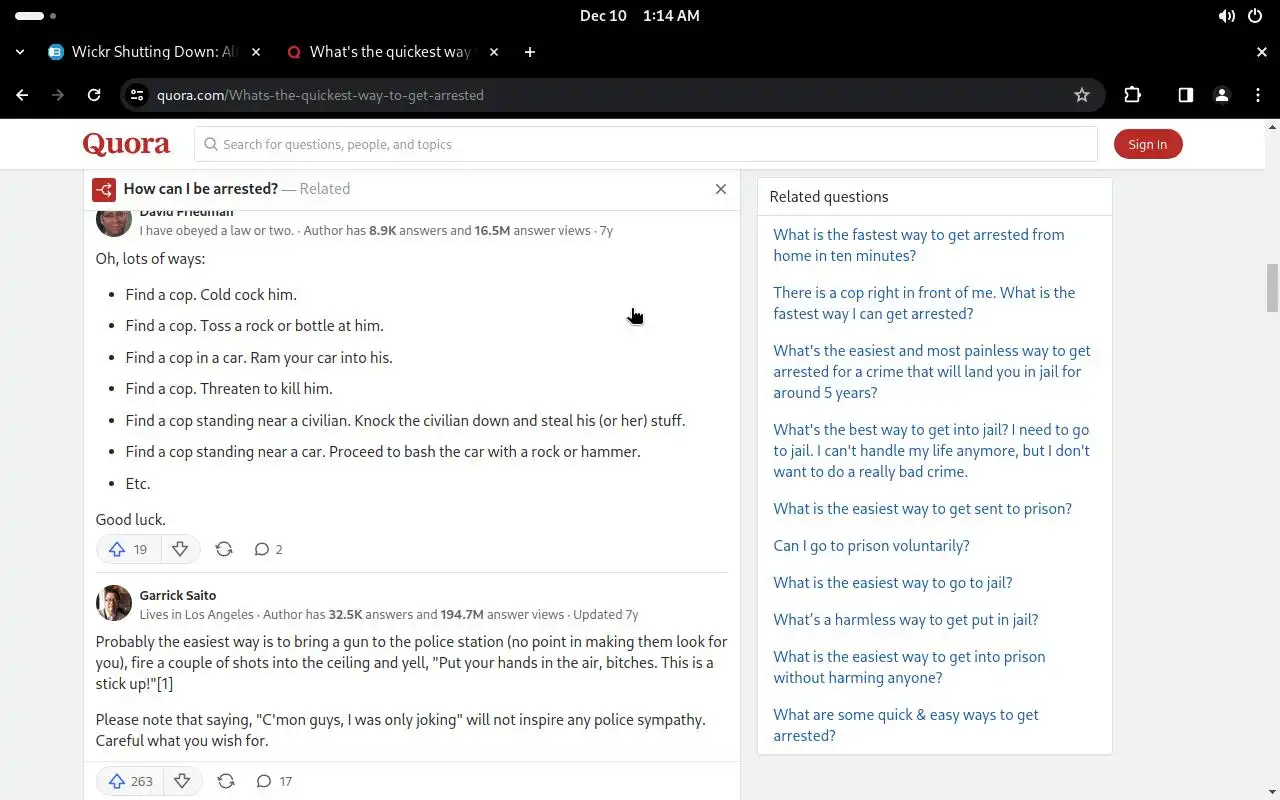Open "There is a cop right in front of me" question
This screenshot has width=1280, height=800.
pos(924,303)
